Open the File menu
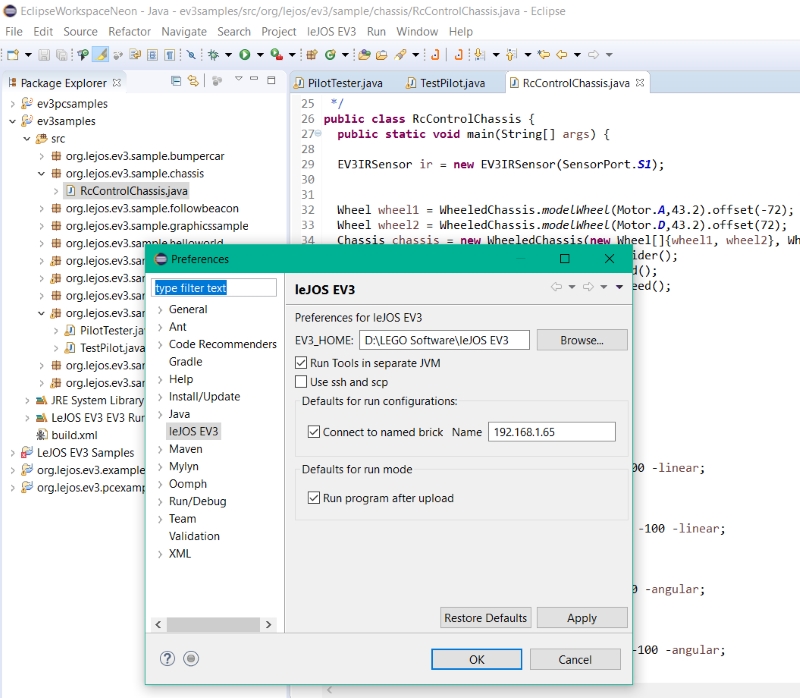The width and height of the screenshot is (800, 698). tap(14, 32)
